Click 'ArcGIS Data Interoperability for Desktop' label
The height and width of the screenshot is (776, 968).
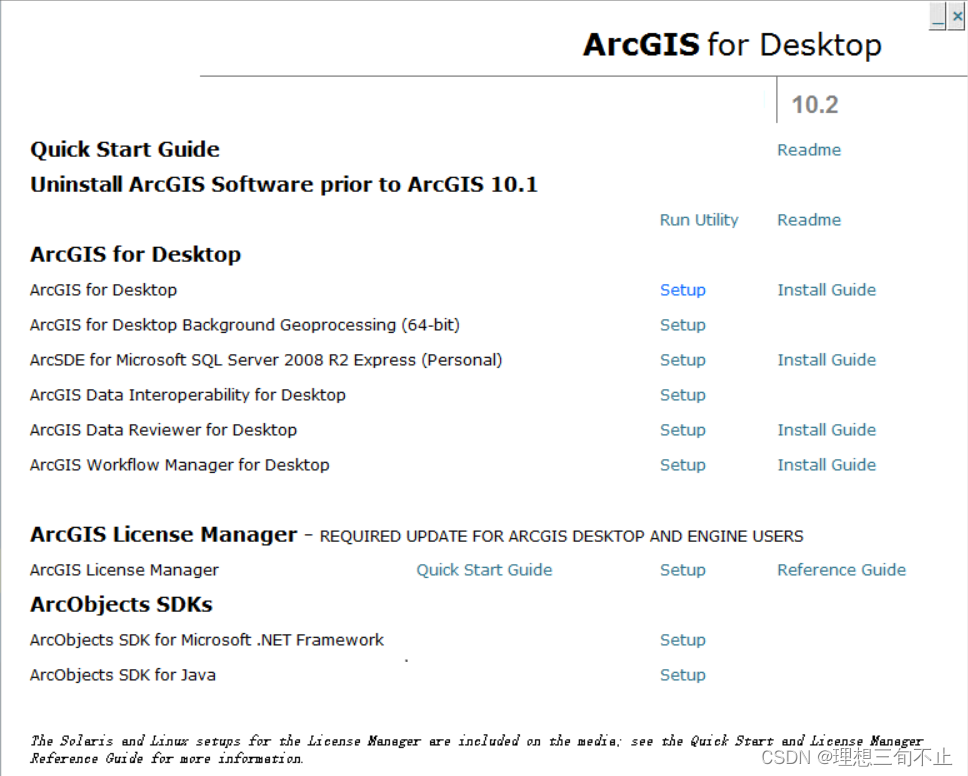[188, 395]
